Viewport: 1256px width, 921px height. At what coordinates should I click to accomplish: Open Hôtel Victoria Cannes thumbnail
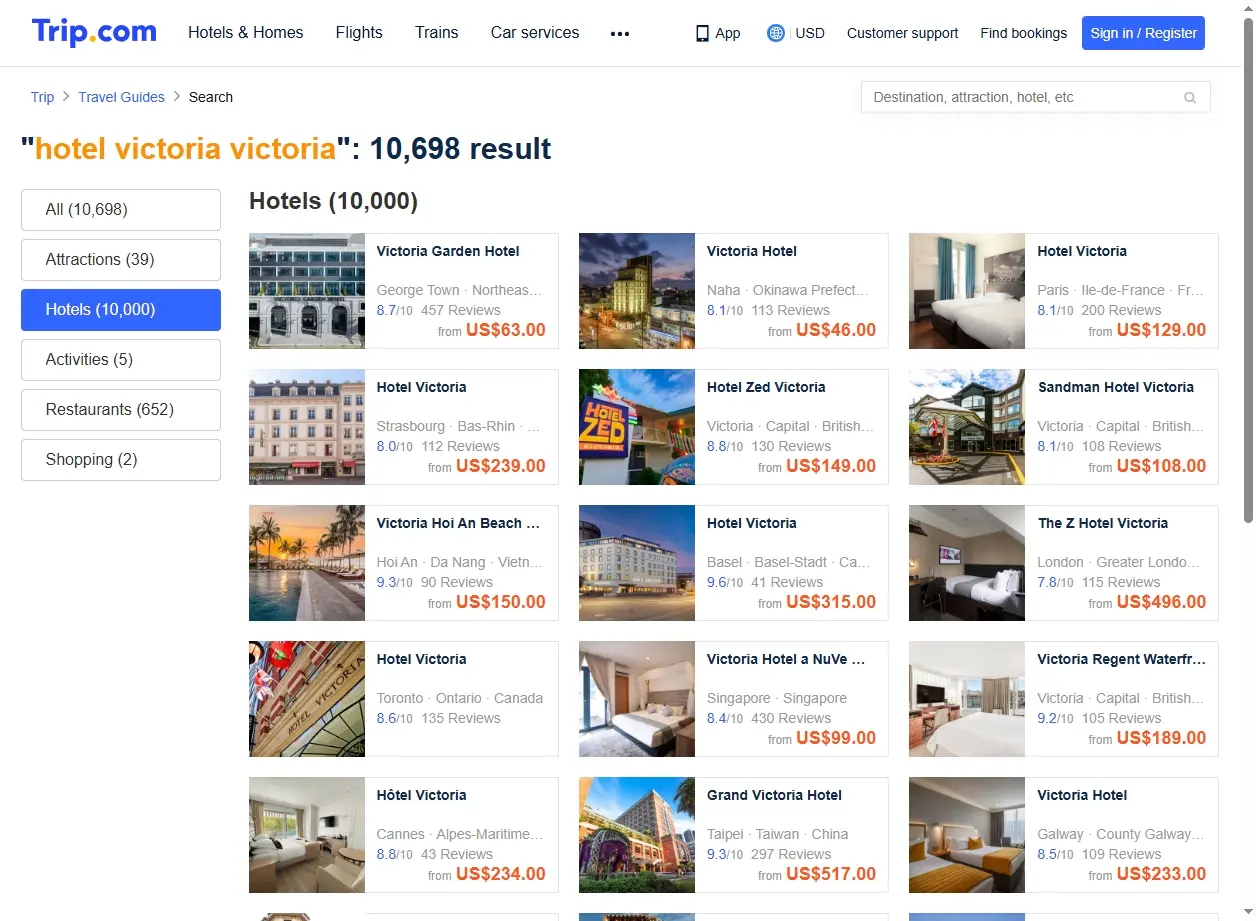click(307, 835)
